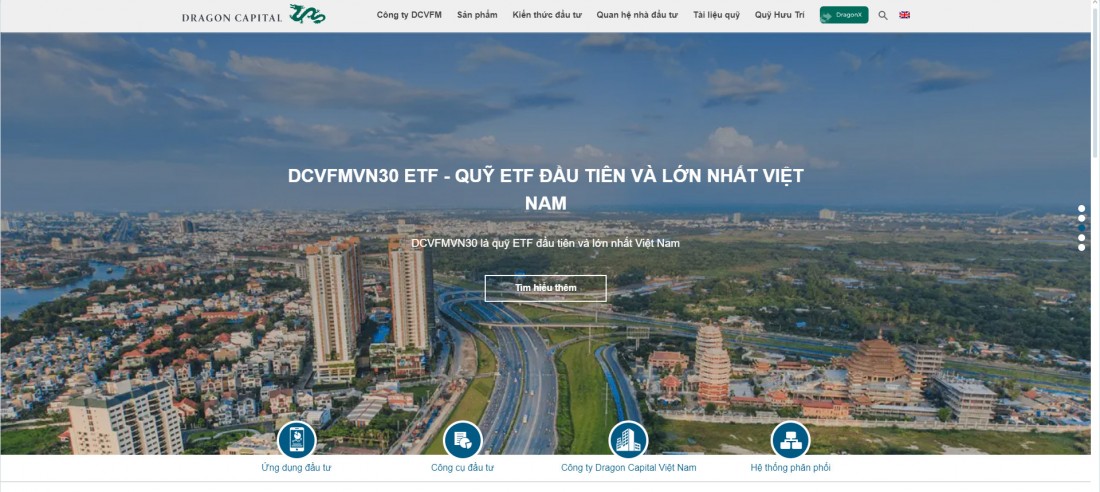Viewport: 1100px width, 492px height.
Task: Click the Tìm hiểu thêm button
Action: pyautogui.click(x=545, y=288)
